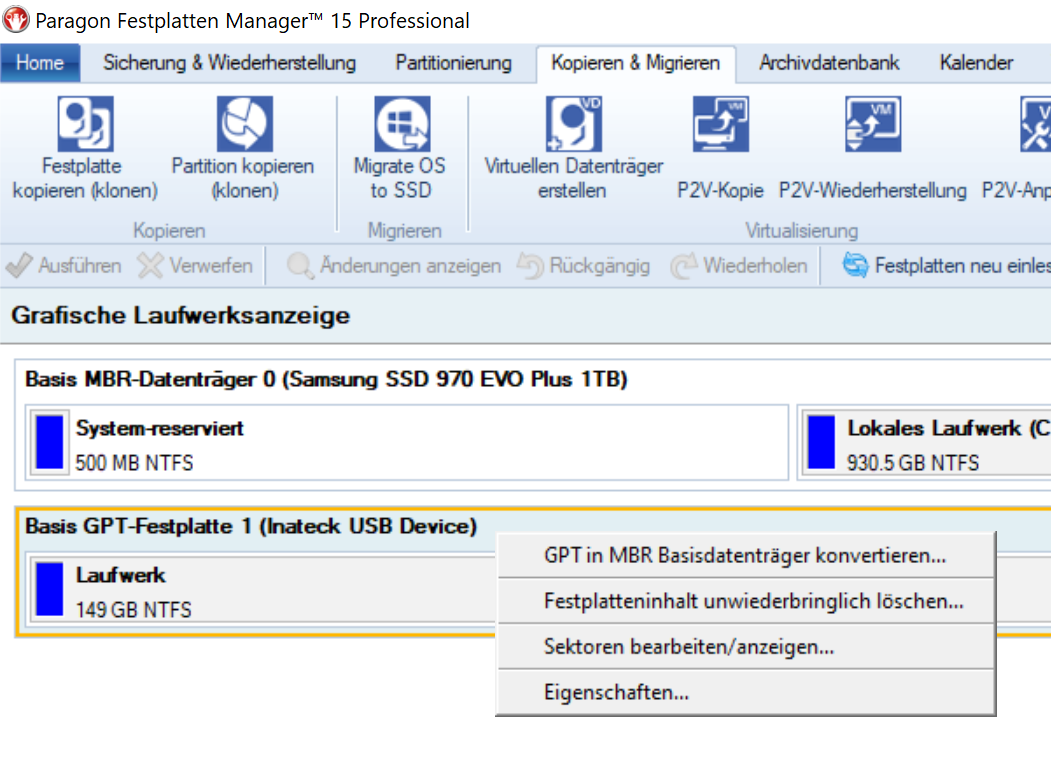Click the blue swatch of Laufwerk 149 GB
This screenshot has height=782, width=1051.
(x=50, y=590)
